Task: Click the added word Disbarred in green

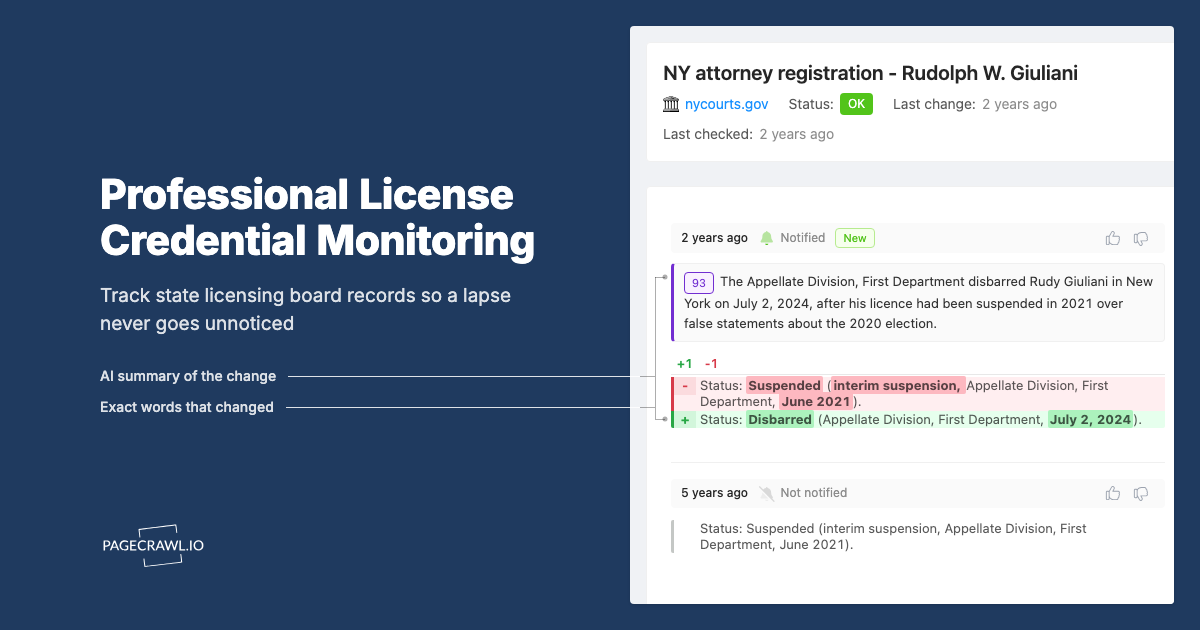Action: [x=780, y=420]
